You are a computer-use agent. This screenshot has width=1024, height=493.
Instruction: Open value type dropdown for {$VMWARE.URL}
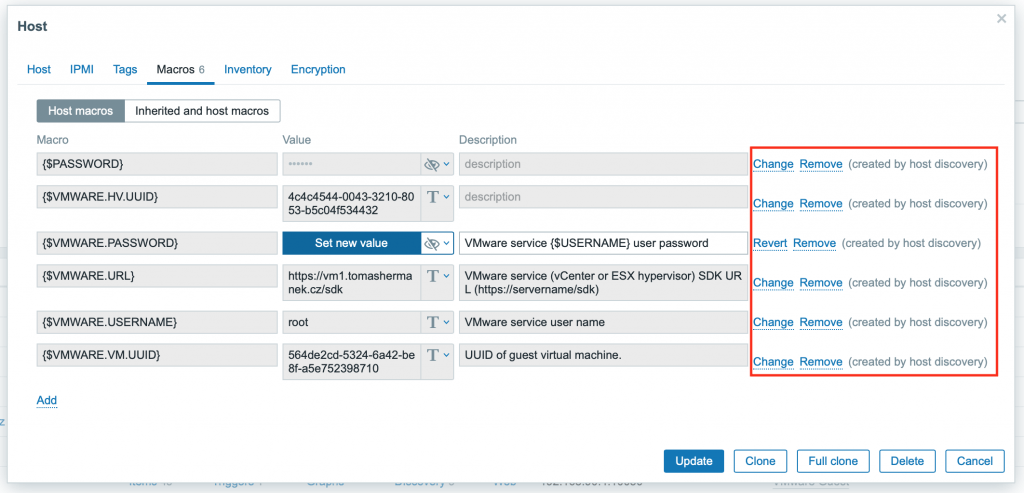pyautogui.click(x=437, y=276)
